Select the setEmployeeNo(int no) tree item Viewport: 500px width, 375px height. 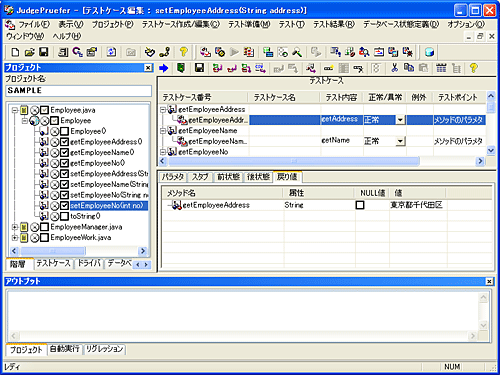(x=107, y=206)
